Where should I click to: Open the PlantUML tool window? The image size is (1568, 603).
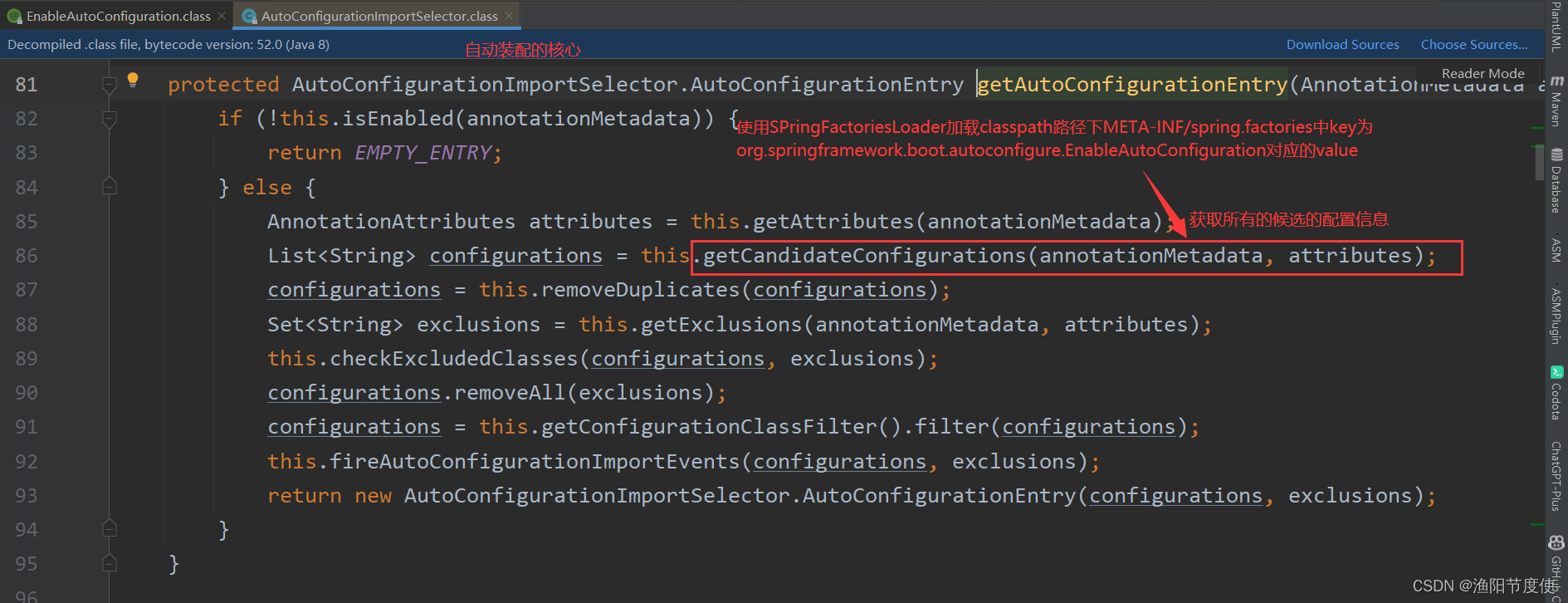tap(1556, 27)
